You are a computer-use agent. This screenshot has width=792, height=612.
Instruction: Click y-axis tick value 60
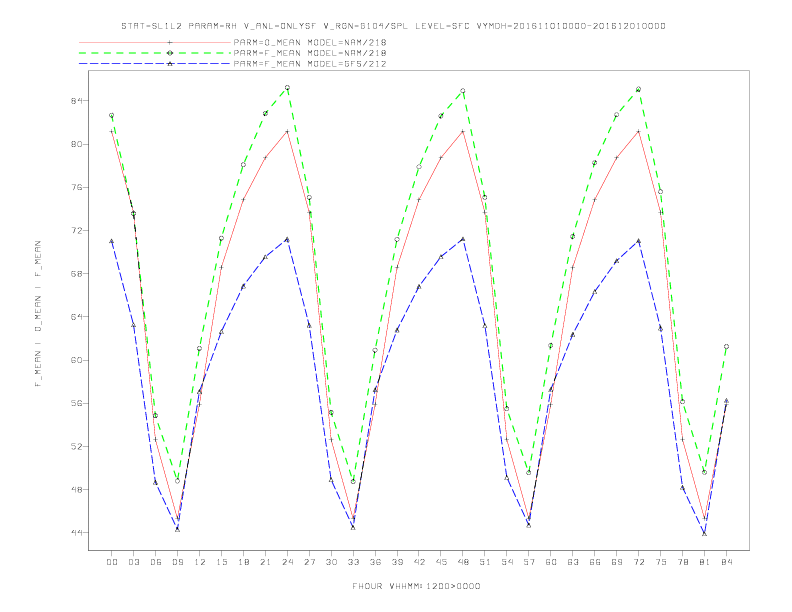76,360
